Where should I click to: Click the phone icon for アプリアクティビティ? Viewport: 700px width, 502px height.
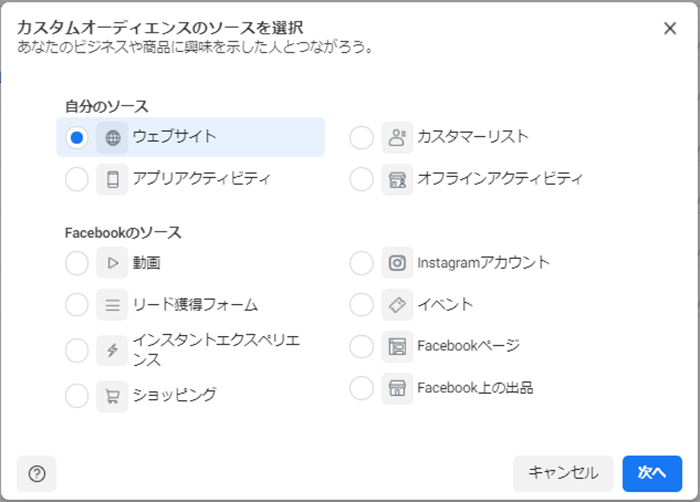[112, 180]
